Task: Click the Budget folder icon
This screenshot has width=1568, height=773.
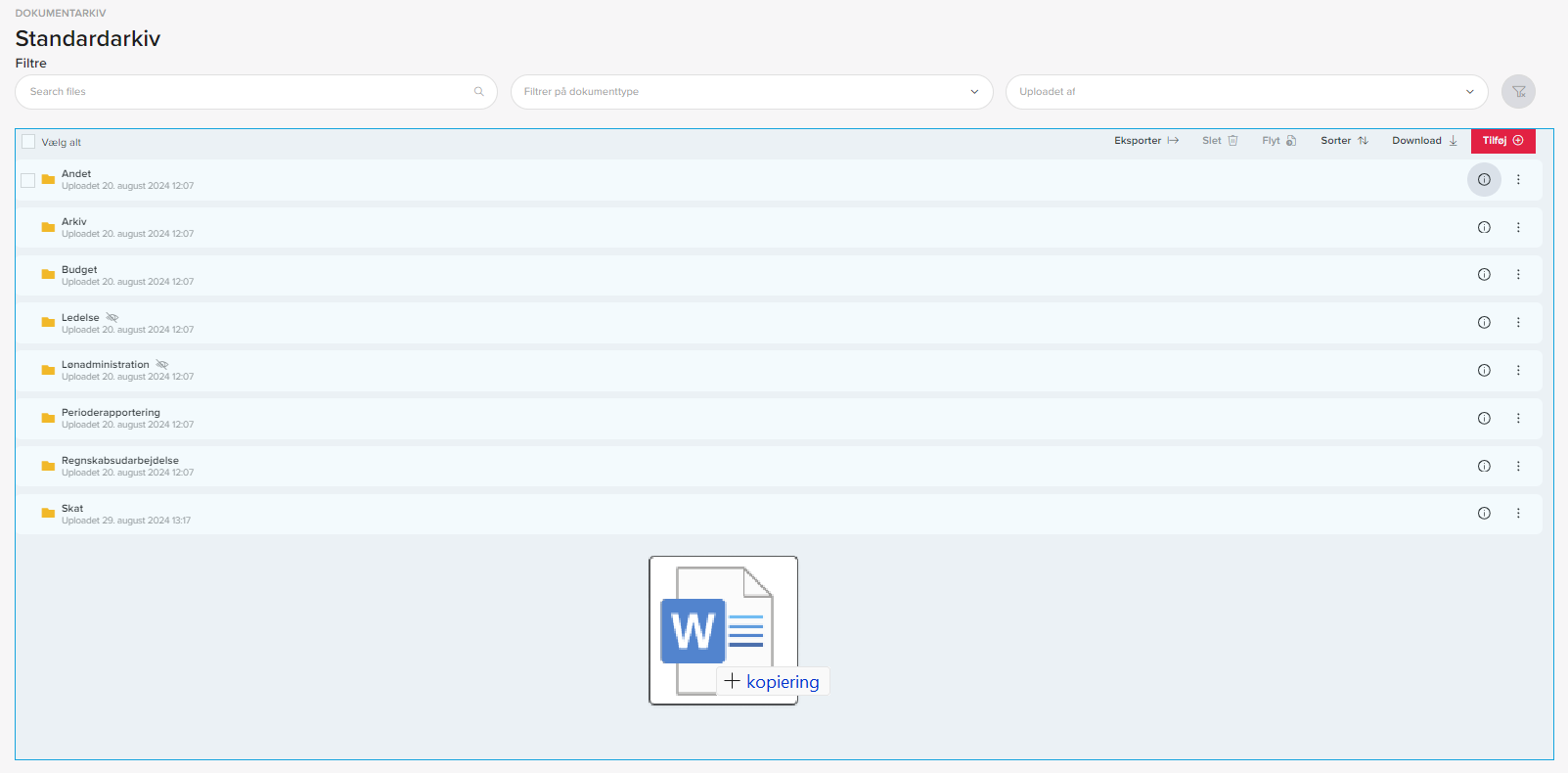Action: tap(48, 275)
